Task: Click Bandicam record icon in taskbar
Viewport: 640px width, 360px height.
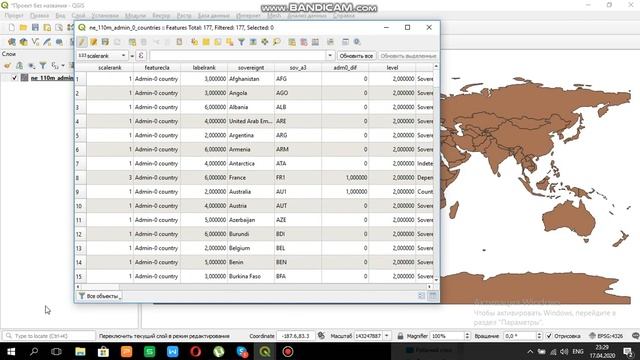Action: pyautogui.click(x=288, y=351)
